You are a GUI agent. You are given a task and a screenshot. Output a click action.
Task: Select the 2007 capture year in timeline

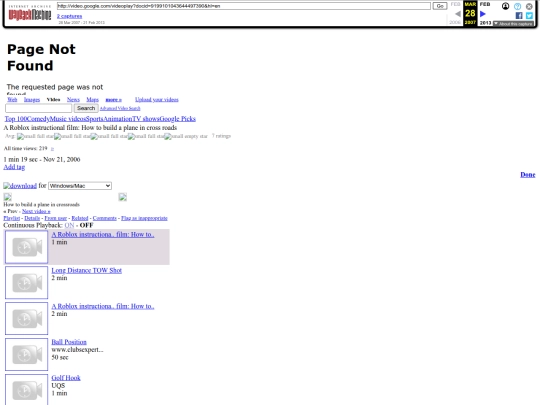(470, 22)
